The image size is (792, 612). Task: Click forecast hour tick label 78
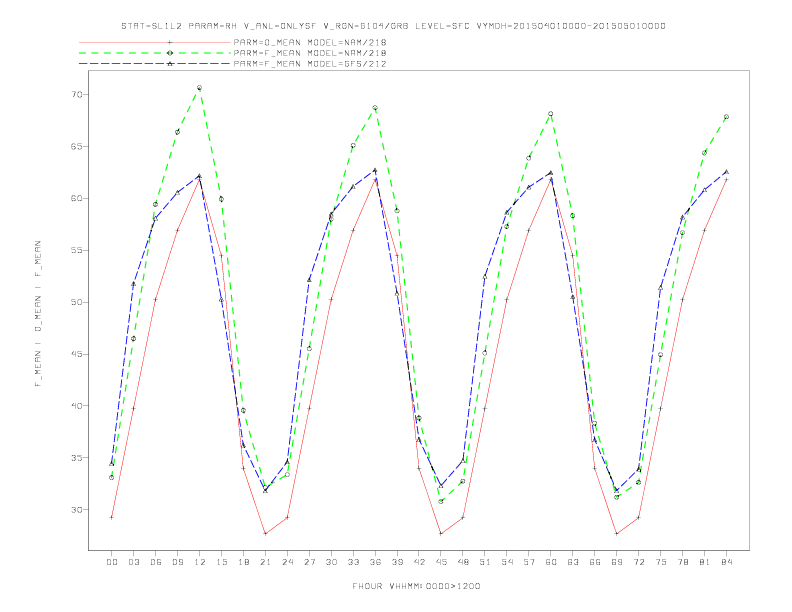pos(683,562)
